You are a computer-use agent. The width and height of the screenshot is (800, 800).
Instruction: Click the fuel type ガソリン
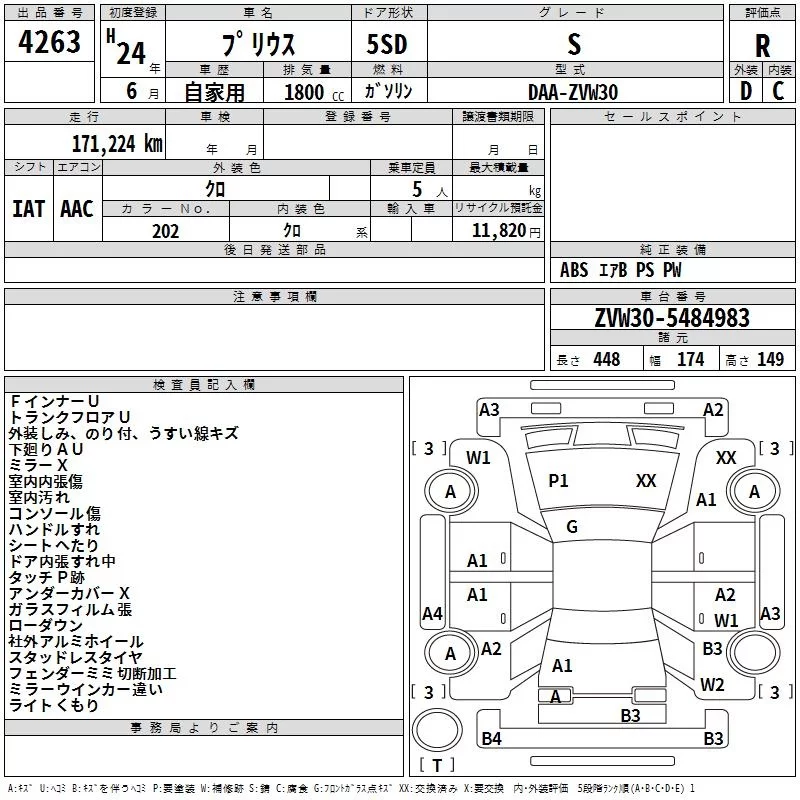point(388,91)
